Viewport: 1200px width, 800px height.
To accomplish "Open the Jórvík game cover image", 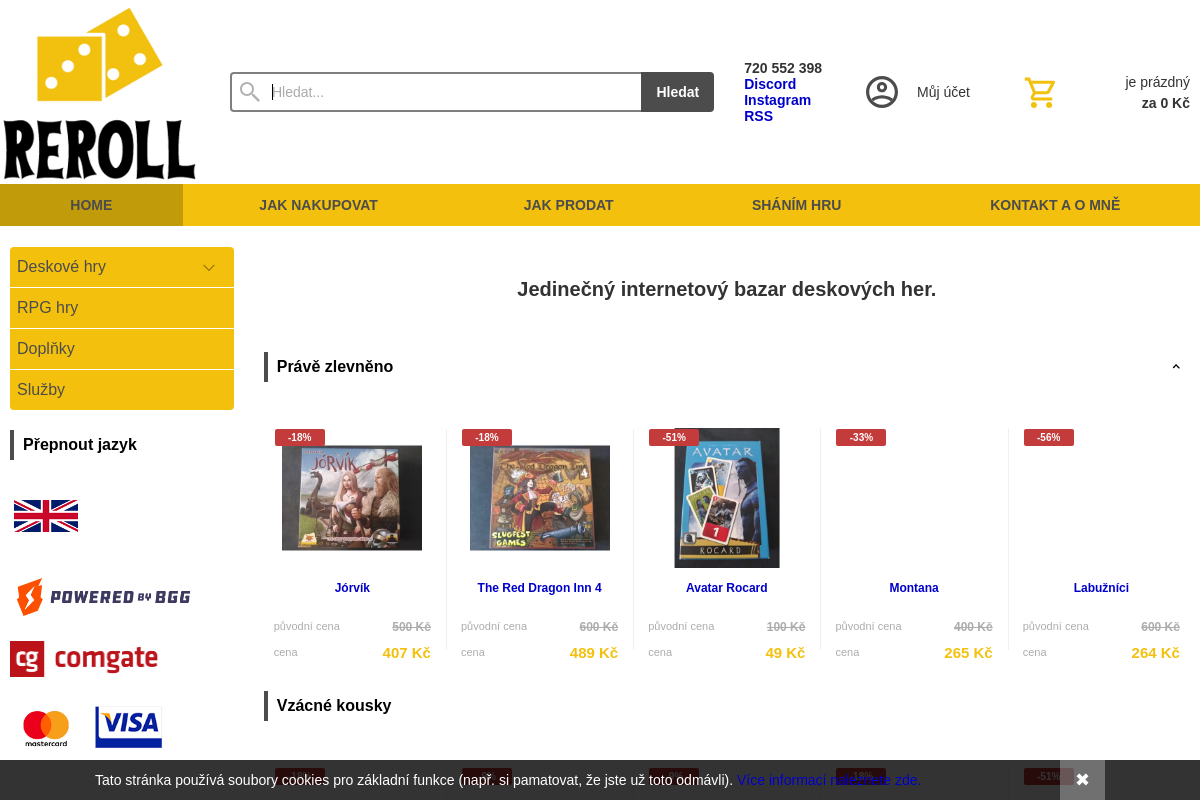I will coord(352,498).
